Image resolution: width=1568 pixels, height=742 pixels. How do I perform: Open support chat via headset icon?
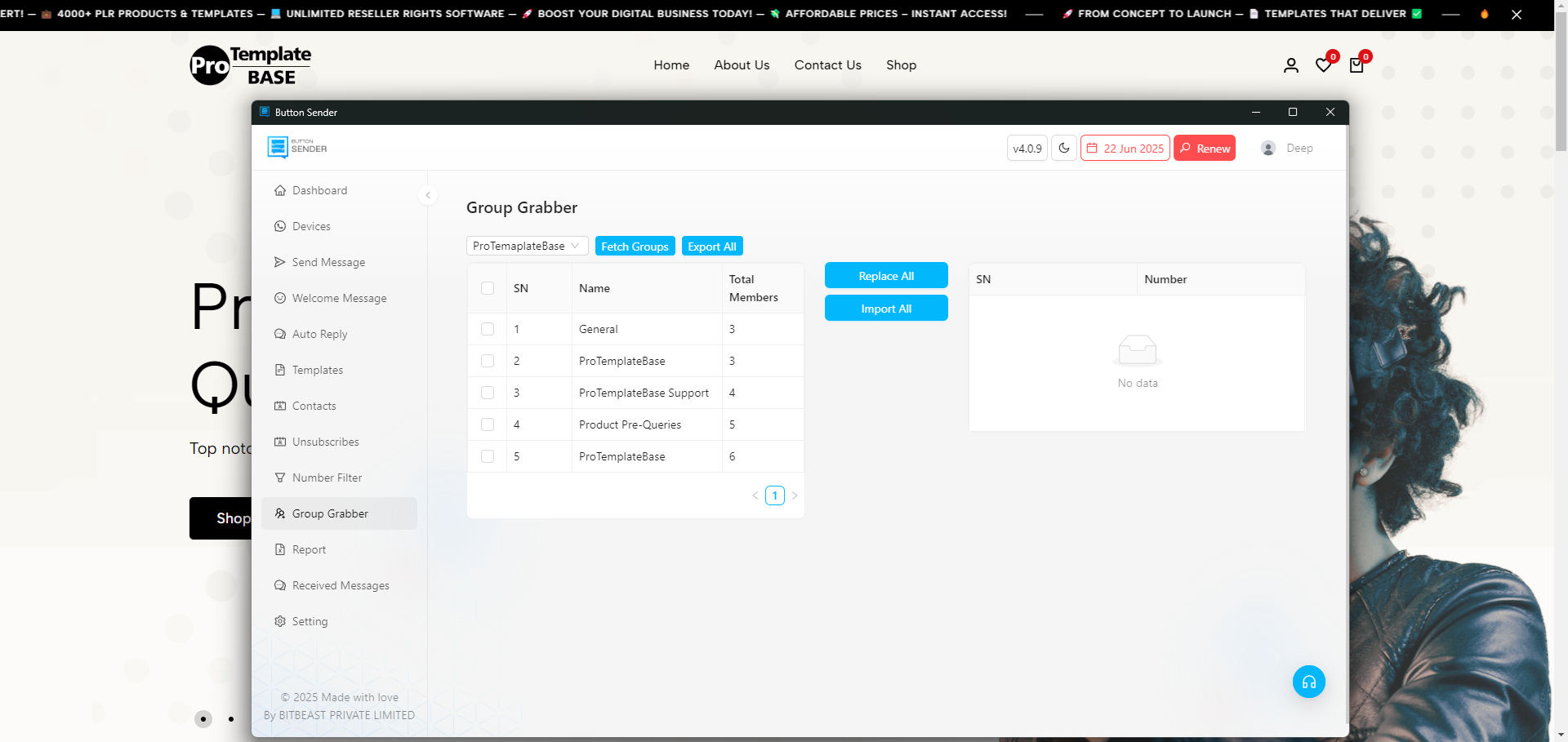pyautogui.click(x=1309, y=682)
